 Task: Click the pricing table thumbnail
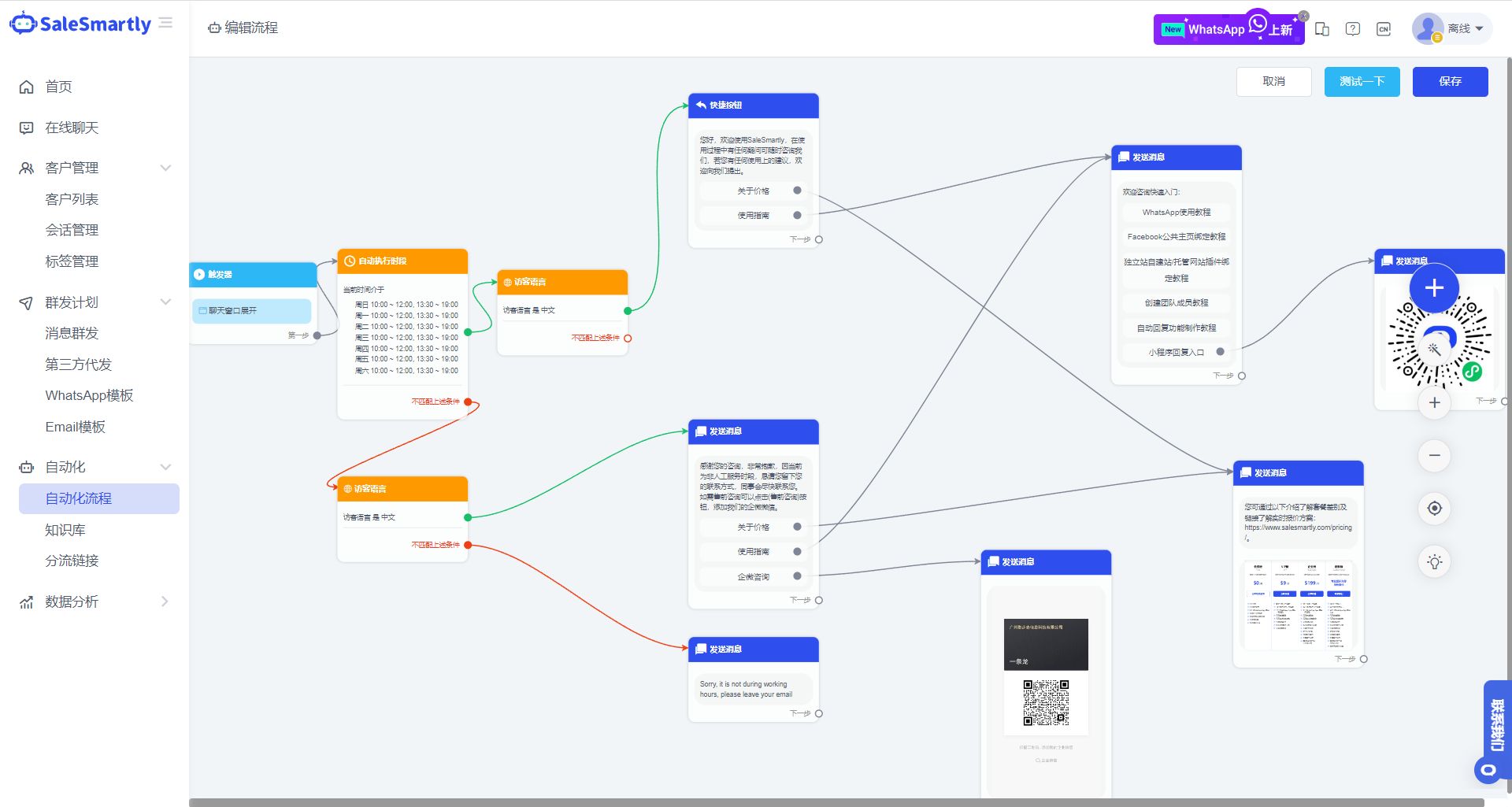click(1298, 605)
